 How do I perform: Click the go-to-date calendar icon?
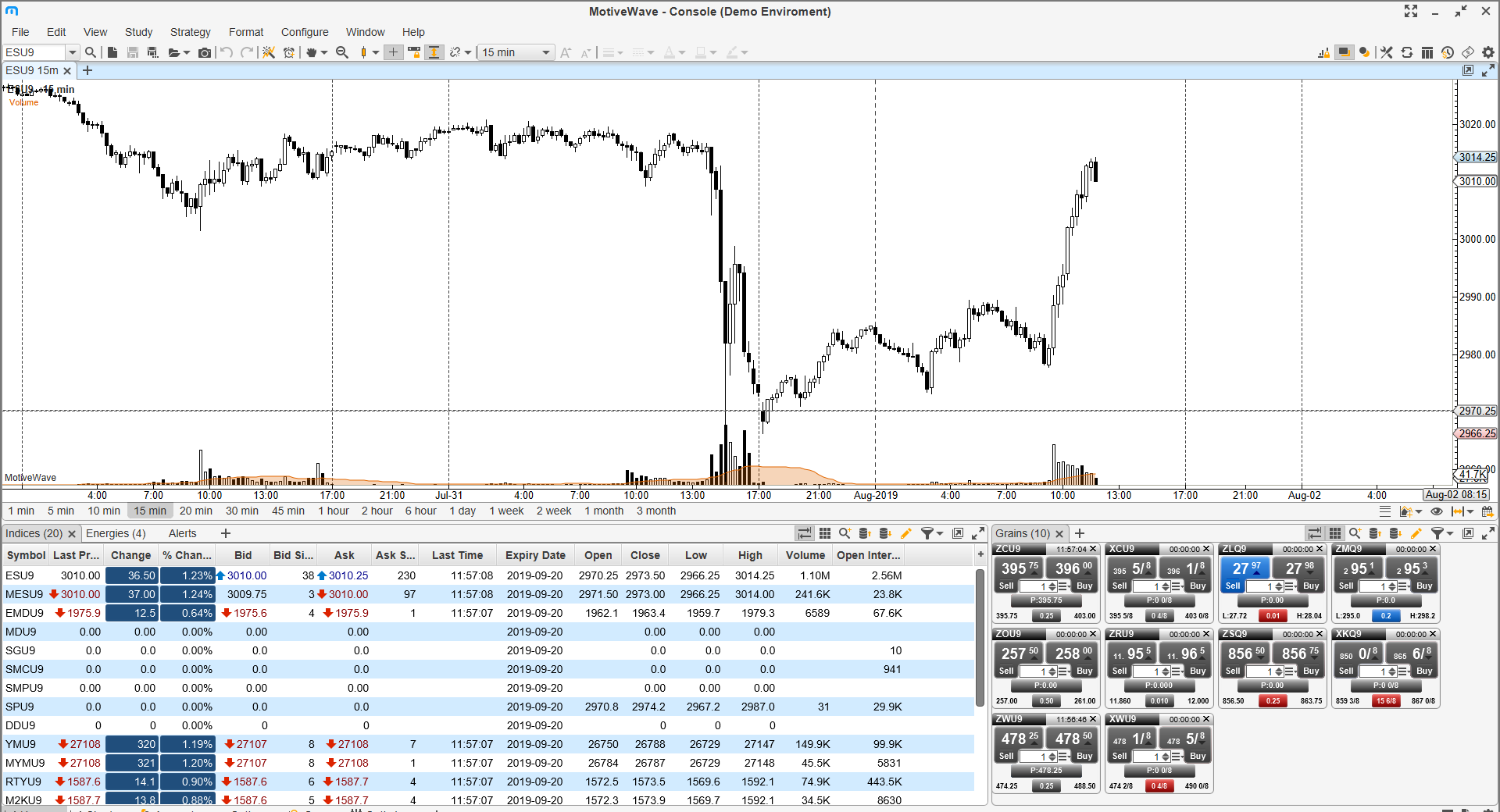(1487, 511)
